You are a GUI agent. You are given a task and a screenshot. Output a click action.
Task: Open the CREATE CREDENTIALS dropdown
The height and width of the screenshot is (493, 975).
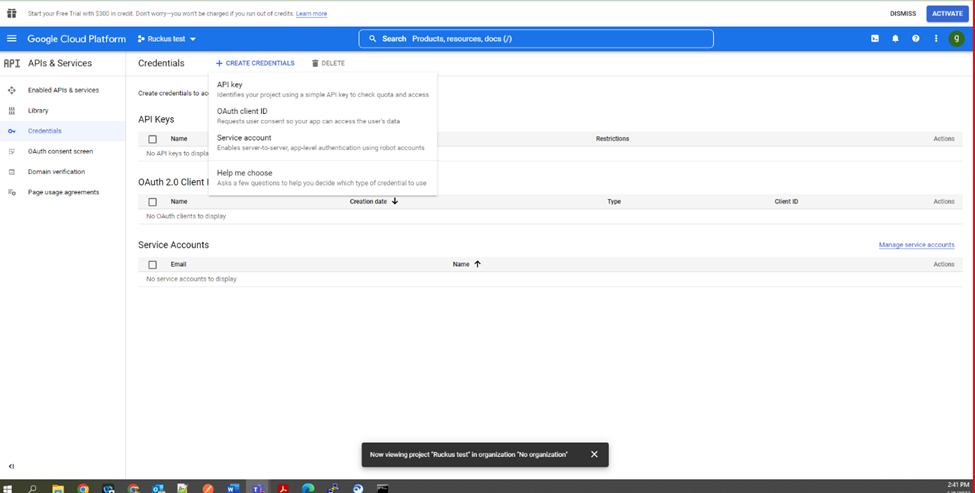point(255,63)
